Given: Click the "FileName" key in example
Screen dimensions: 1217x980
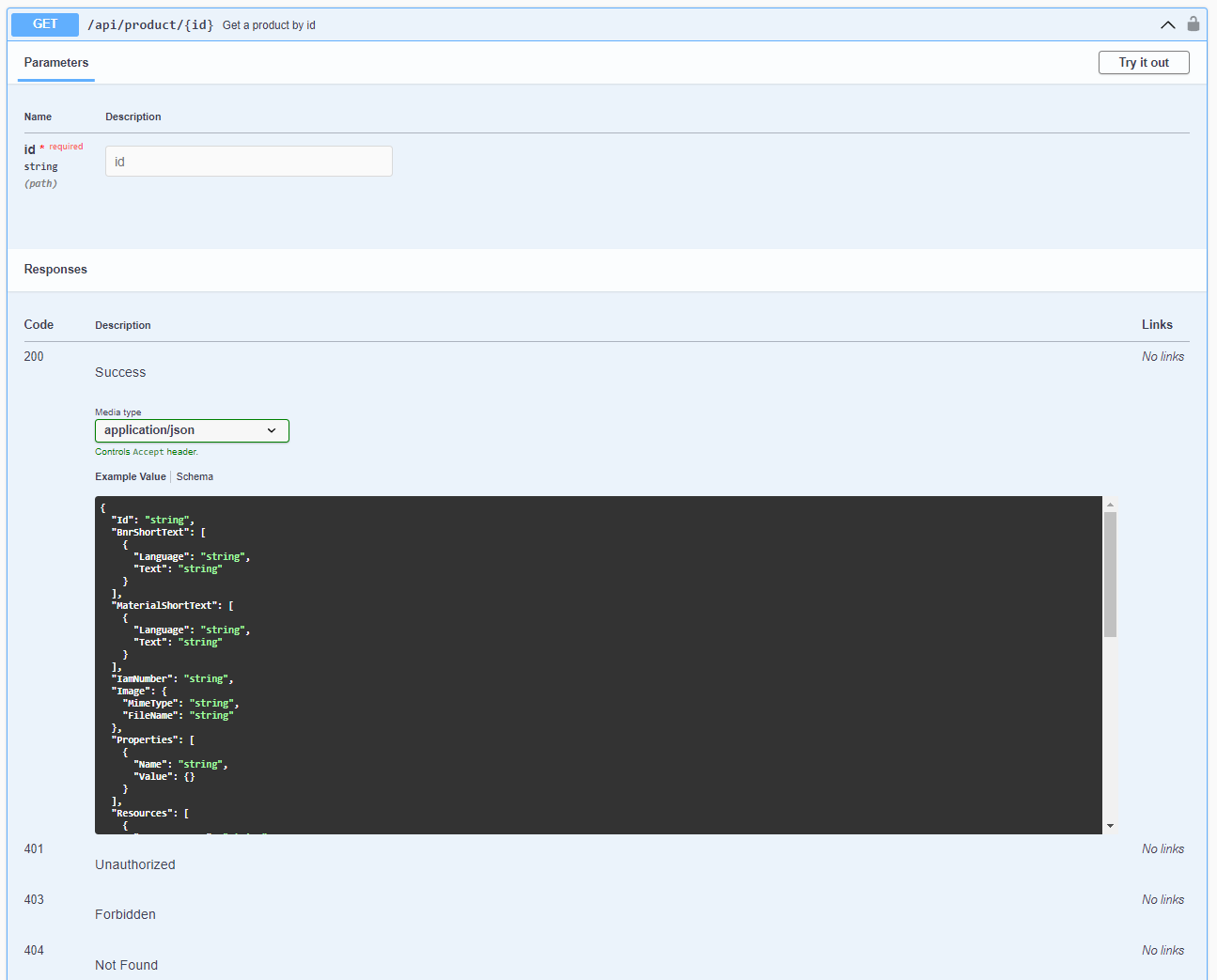Looking at the screenshot, I should (152, 716).
